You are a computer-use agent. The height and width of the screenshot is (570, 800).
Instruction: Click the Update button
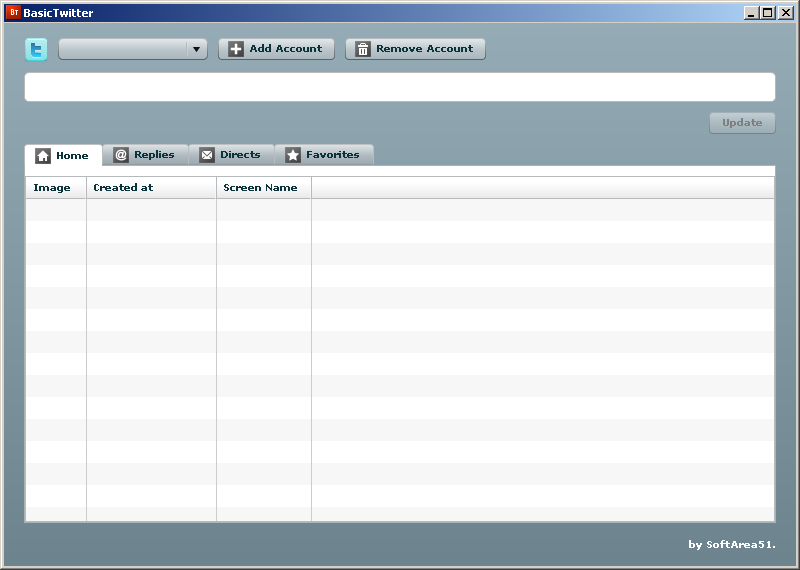point(742,123)
